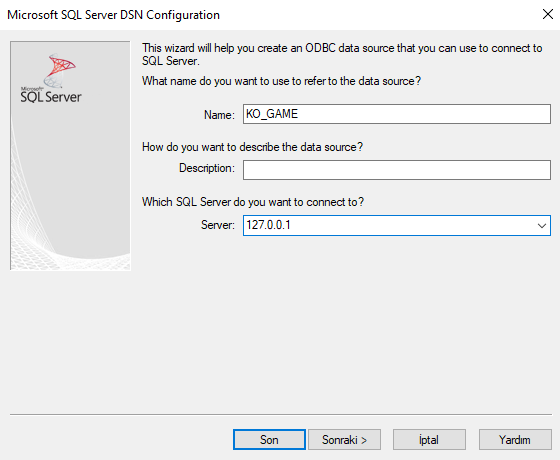560x460 pixels.
Task: Click the SQL Server wordmark text in the banner
Action: point(51,97)
